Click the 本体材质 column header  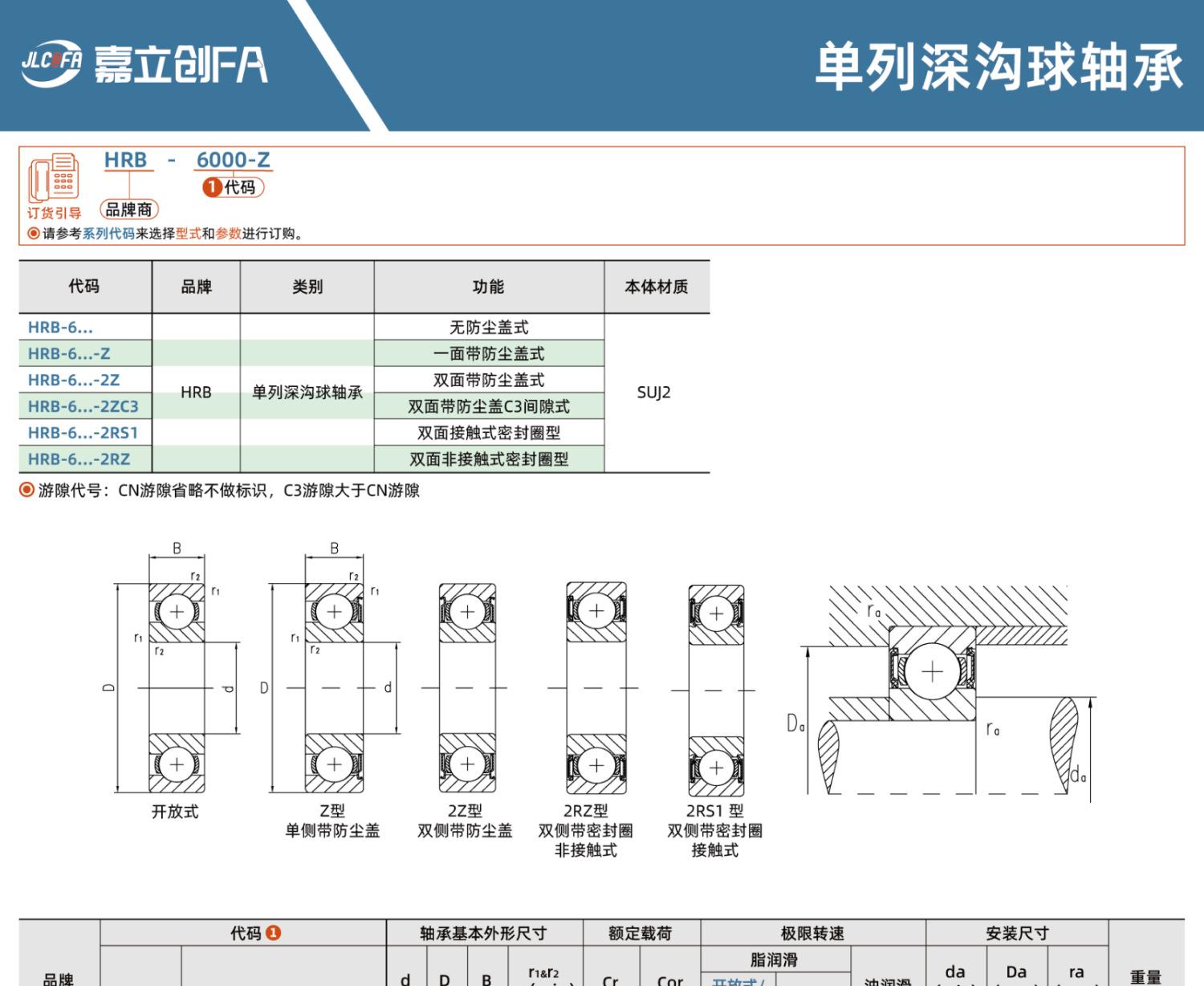tap(657, 287)
